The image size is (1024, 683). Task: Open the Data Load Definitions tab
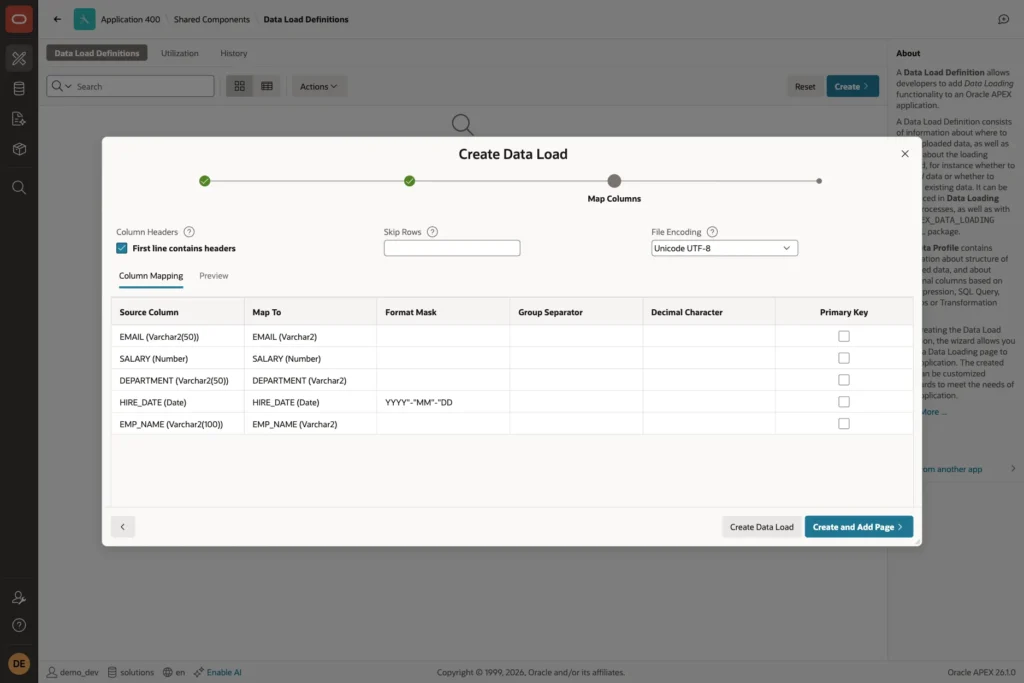click(x=97, y=53)
